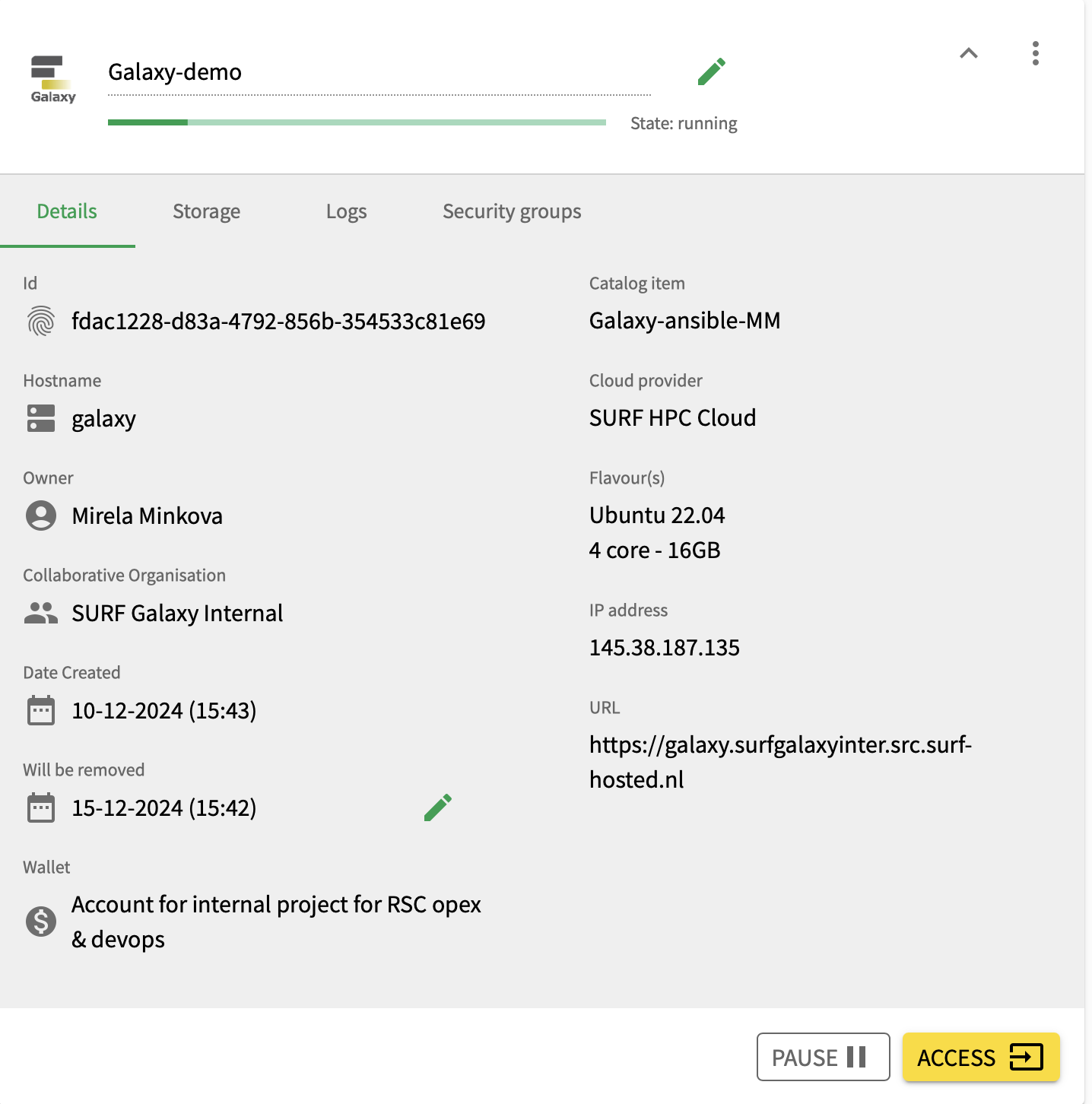
Task: Select the Security groups tab
Action: pos(512,211)
